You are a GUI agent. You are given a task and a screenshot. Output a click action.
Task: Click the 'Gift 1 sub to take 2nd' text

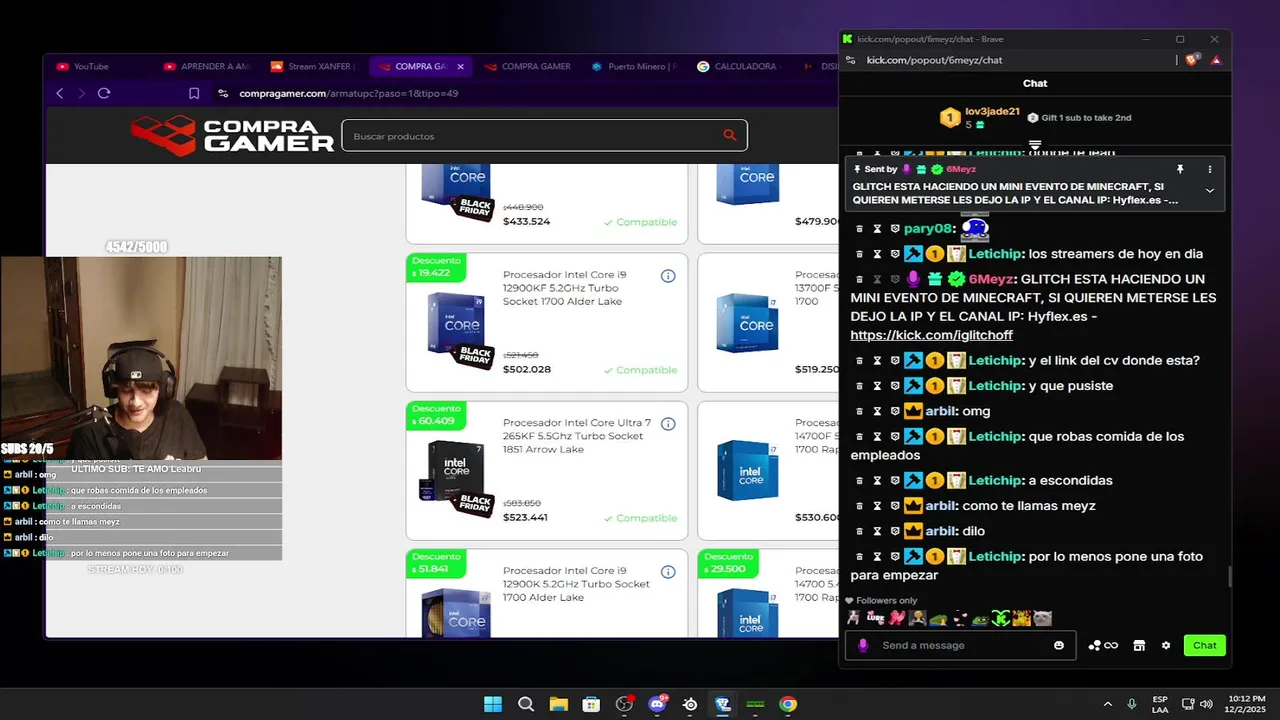click(1086, 118)
